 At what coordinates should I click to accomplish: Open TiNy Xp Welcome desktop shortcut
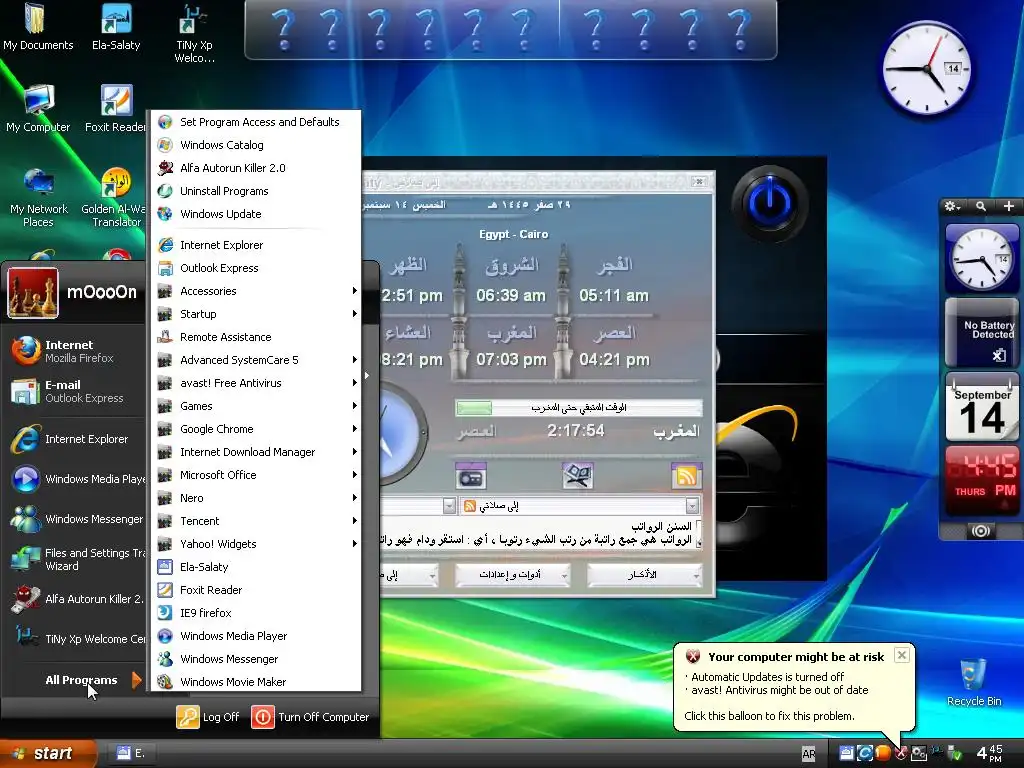pos(194,34)
